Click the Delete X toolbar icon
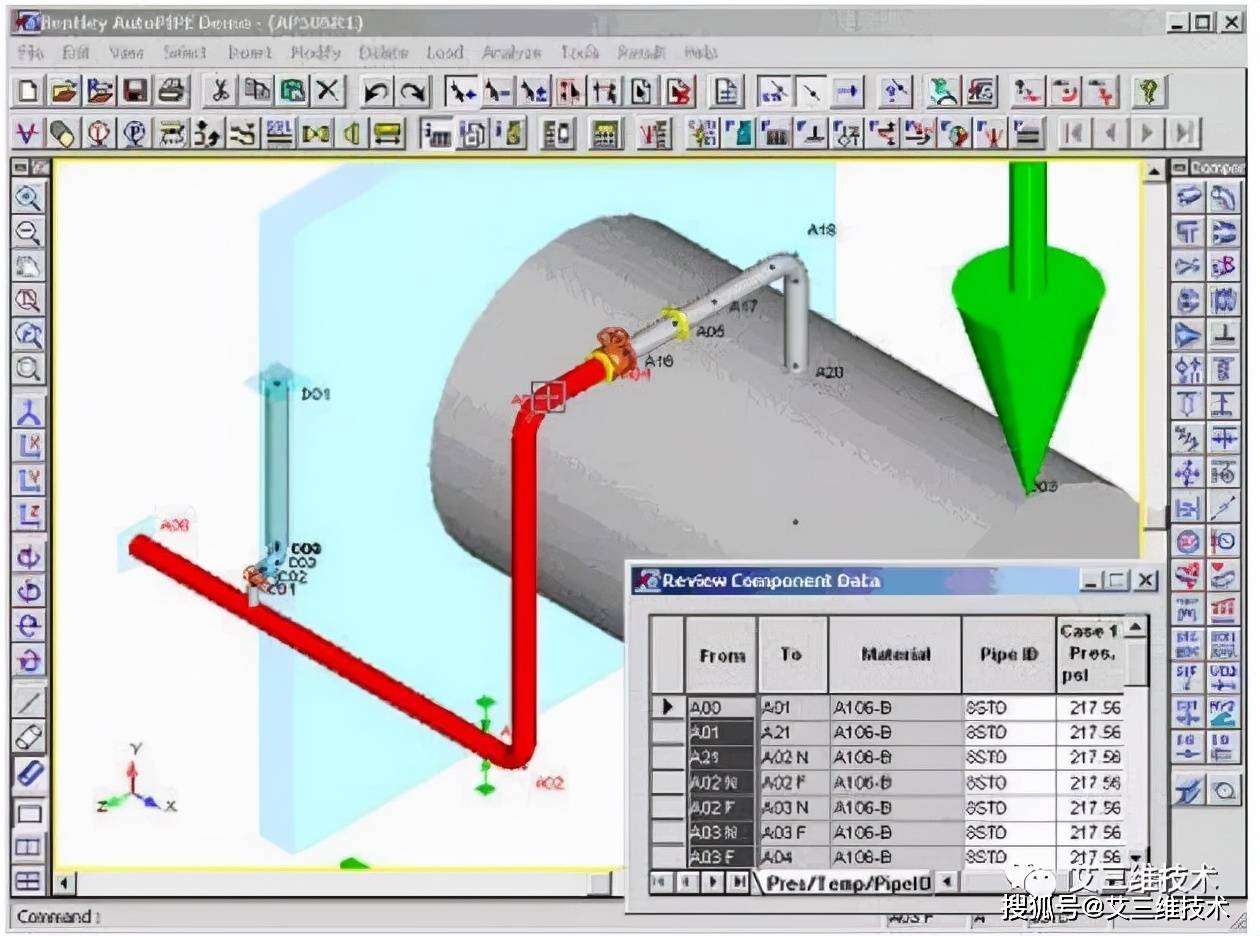Image resolution: width=1260 pixels, height=936 pixels. [x=328, y=92]
